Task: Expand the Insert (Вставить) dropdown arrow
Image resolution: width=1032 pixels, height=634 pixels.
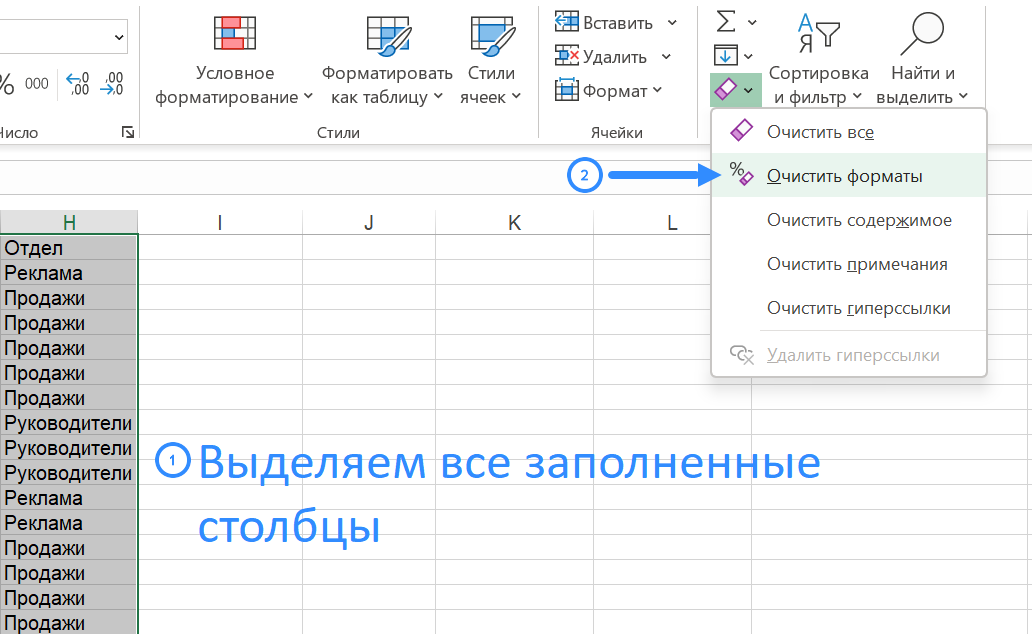Action: [x=672, y=23]
